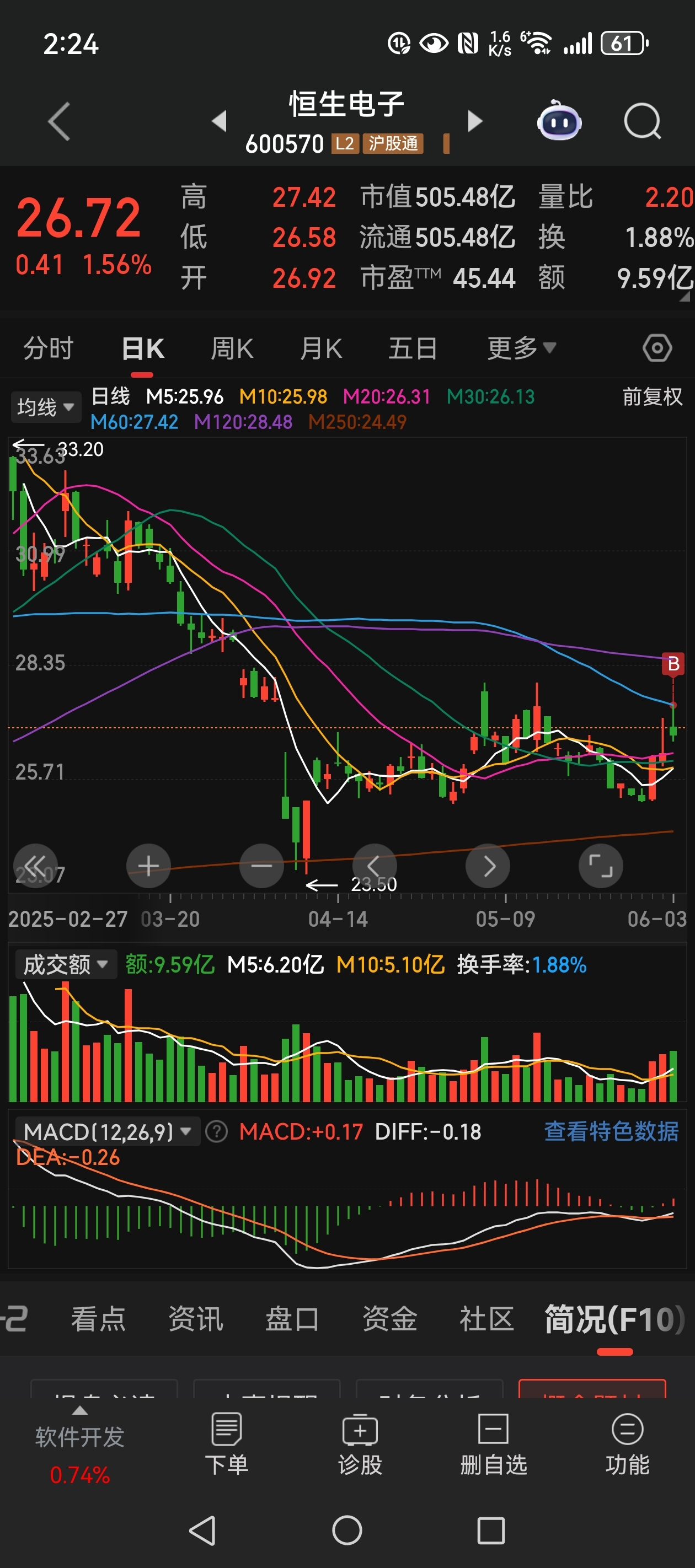
Task: Switch to the next stock arrow
Action: coord(475,121)
